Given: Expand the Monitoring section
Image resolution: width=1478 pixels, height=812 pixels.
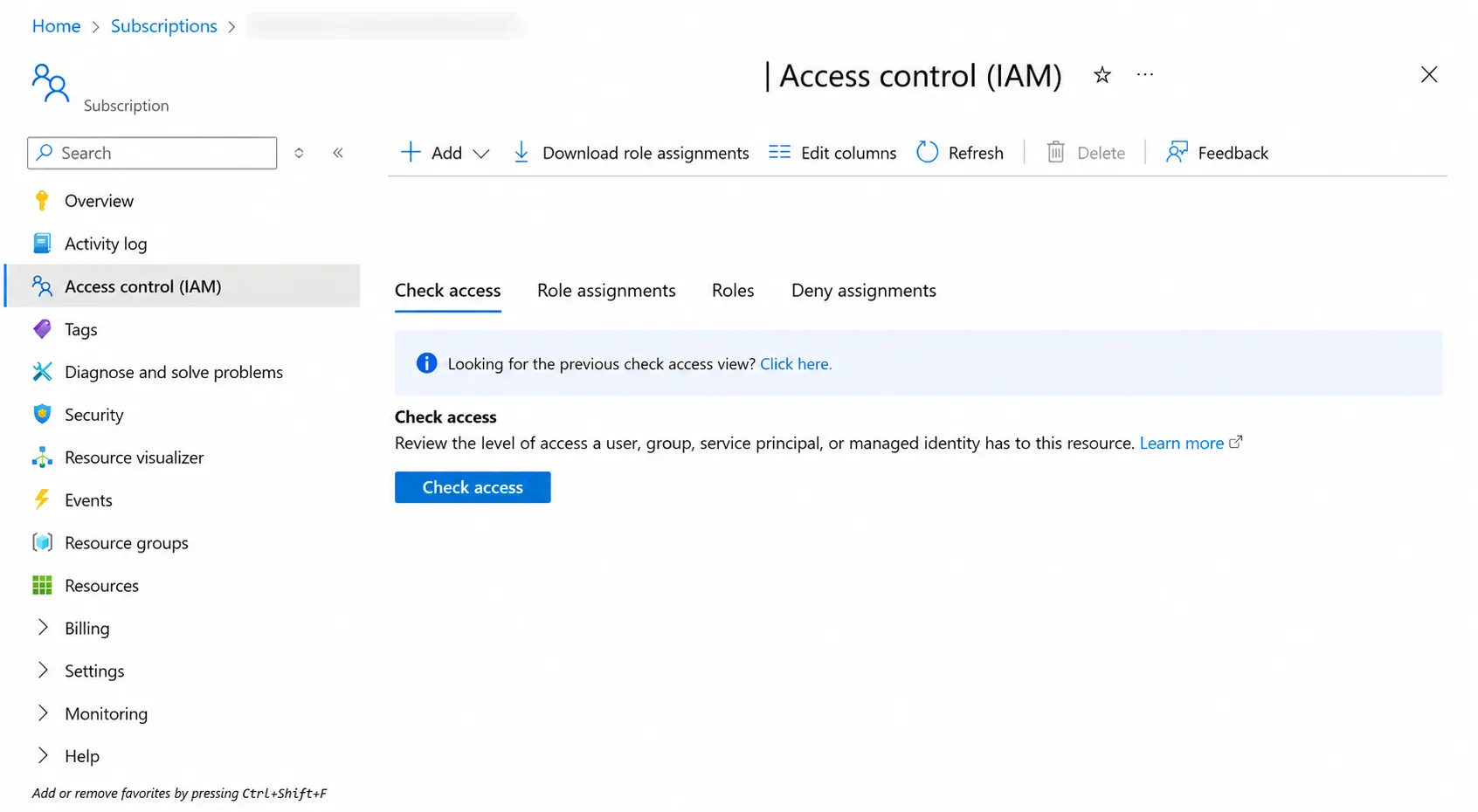Looking at the screenshot, I should coord(43,713).
